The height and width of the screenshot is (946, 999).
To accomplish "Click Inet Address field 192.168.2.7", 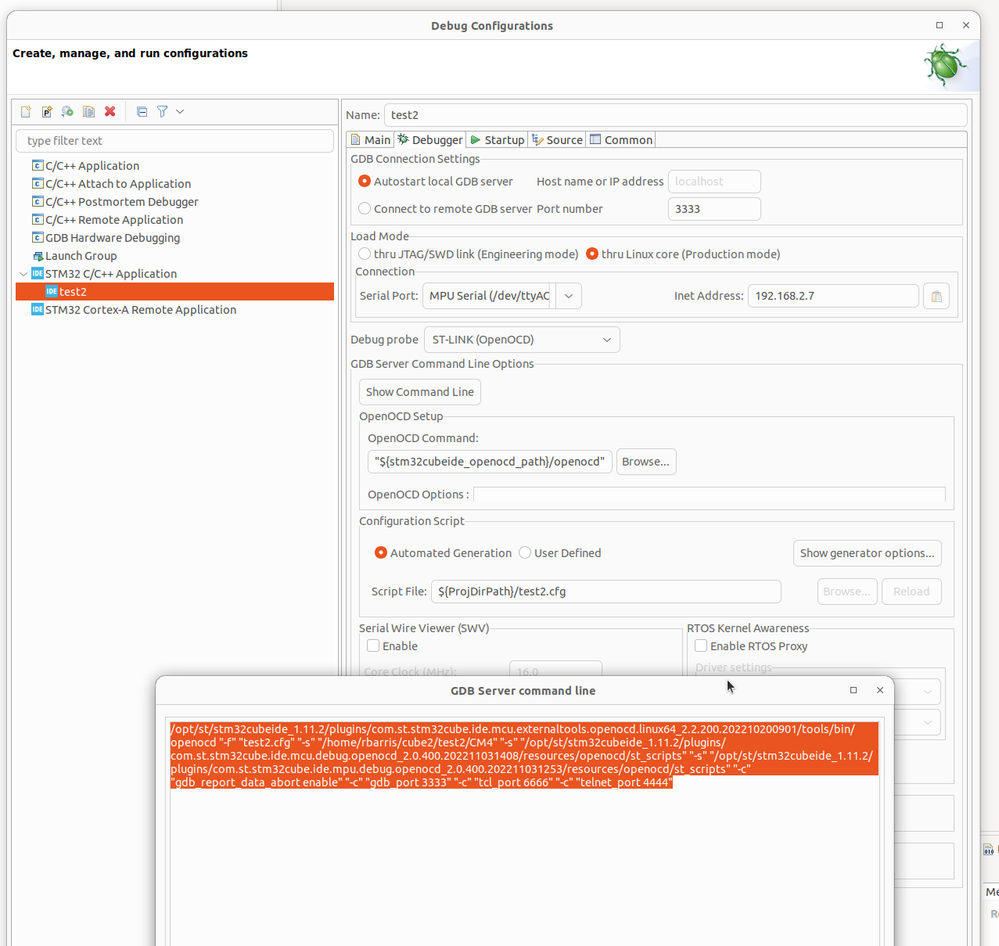I will (x=833, y=296).
